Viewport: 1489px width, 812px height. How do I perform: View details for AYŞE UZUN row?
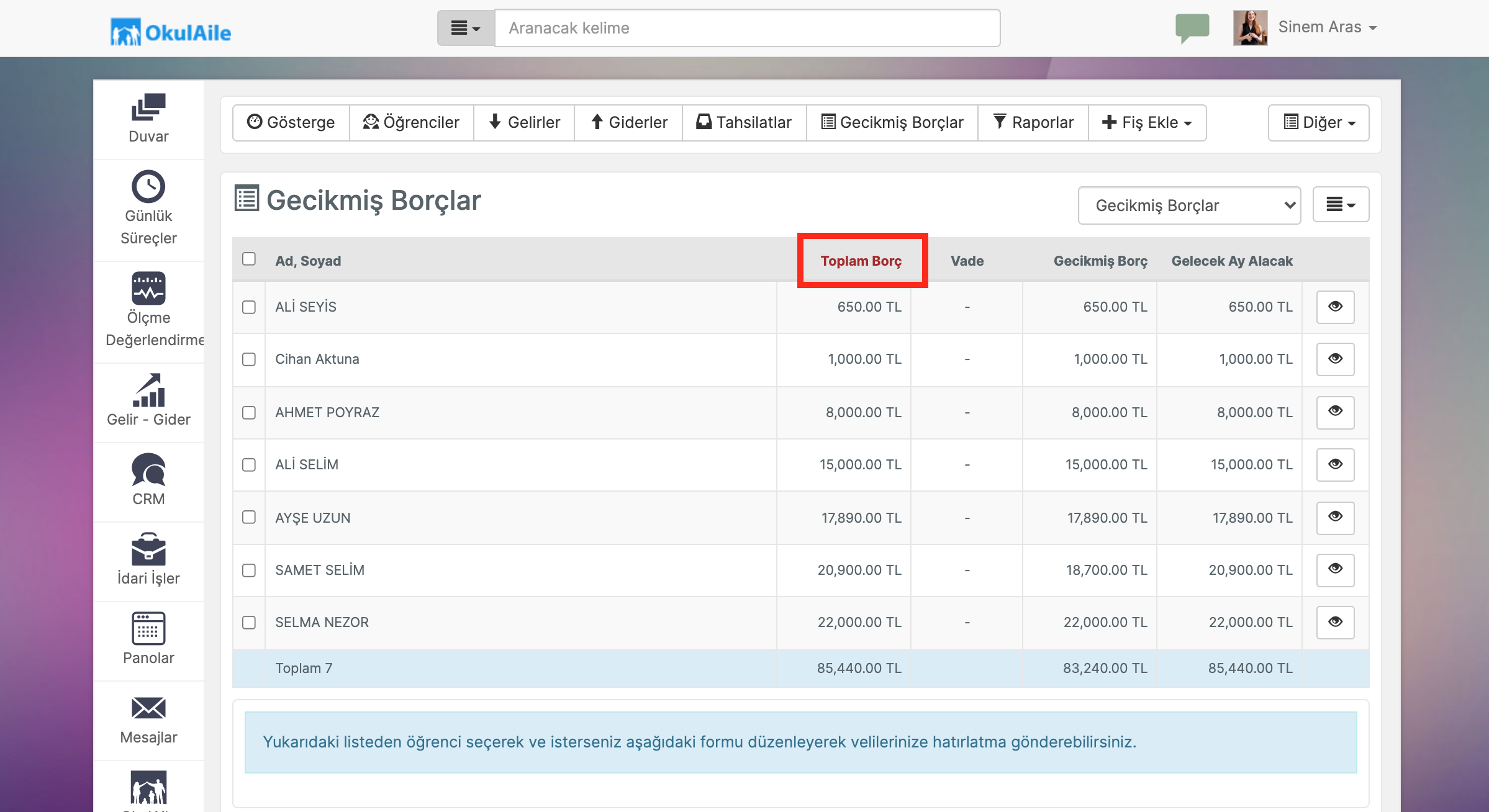[1335, 517]
